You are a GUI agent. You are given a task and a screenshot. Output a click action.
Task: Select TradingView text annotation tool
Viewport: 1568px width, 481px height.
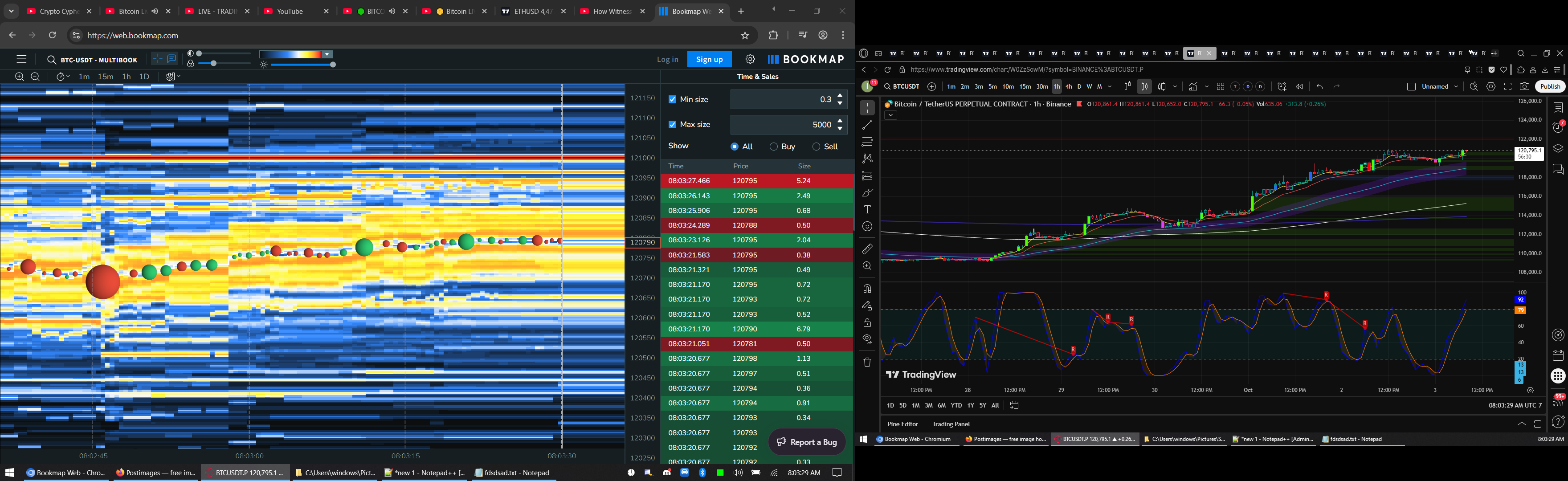tap(867, 209)
